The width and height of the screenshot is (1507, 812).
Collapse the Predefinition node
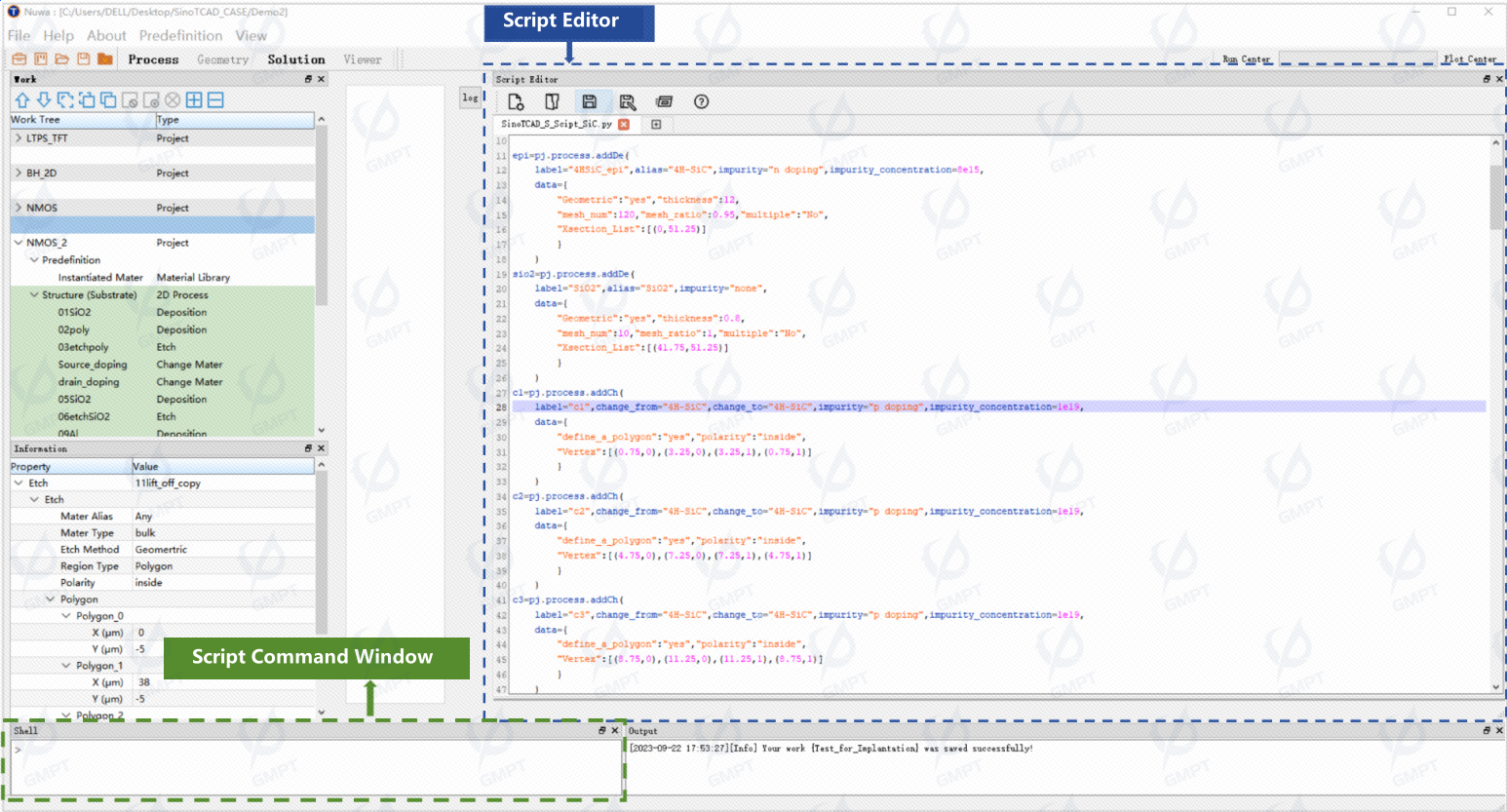coord(34,260)
